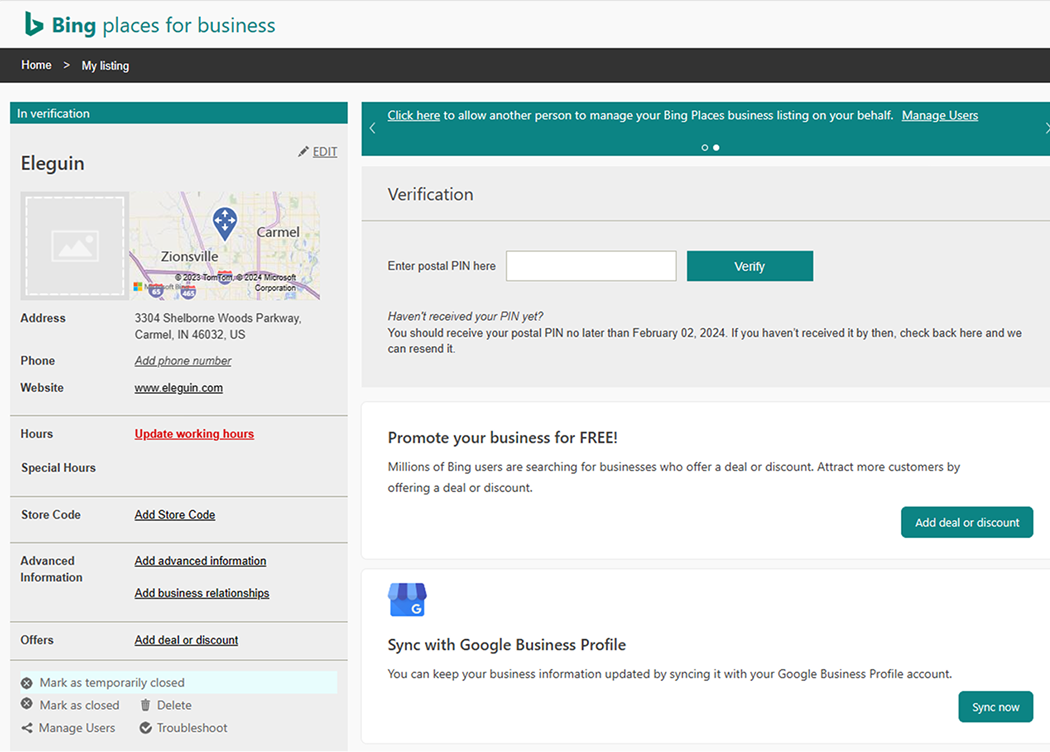Advance to the next banner message
The image size is (1050, 752).
tap(1046, 128)
